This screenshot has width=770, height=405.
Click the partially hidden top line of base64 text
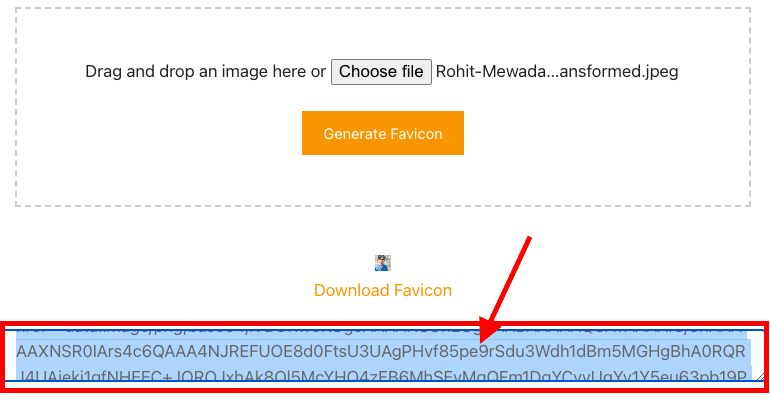coord(381,333)
